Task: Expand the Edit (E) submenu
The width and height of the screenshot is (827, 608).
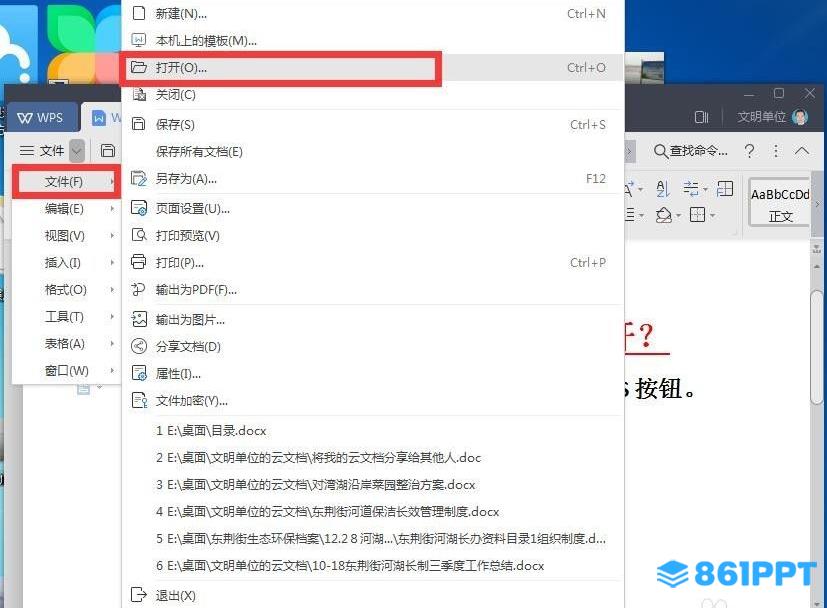Action: (x=66, y=209)
